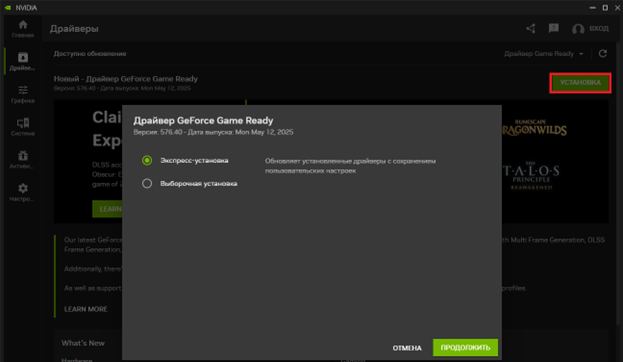The image size is (623, 362).
Task: Open the Драйвер Game Ready dropdown
Action: tap(544, 54)
